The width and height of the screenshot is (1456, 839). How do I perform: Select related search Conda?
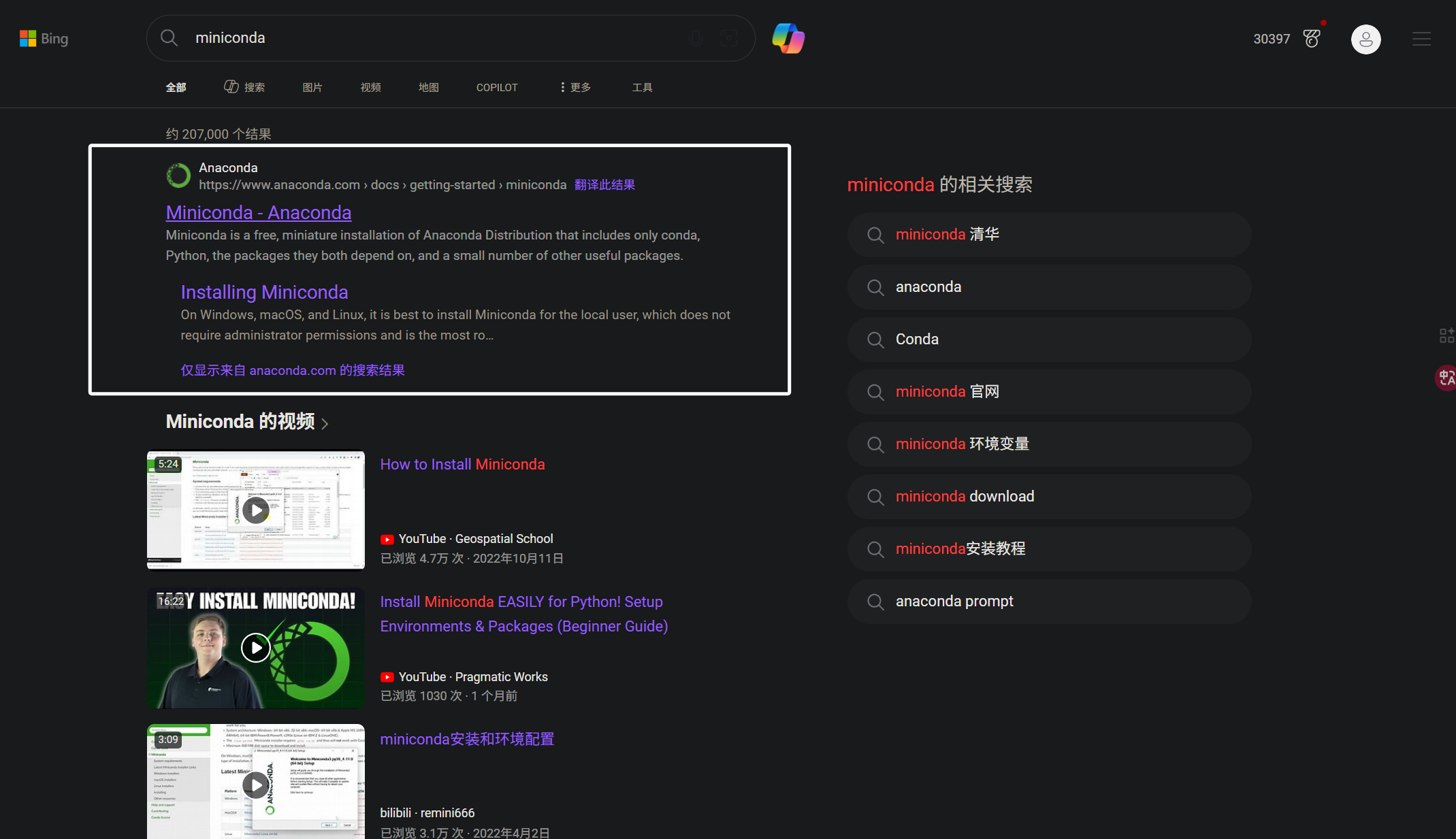[1049, 340]
